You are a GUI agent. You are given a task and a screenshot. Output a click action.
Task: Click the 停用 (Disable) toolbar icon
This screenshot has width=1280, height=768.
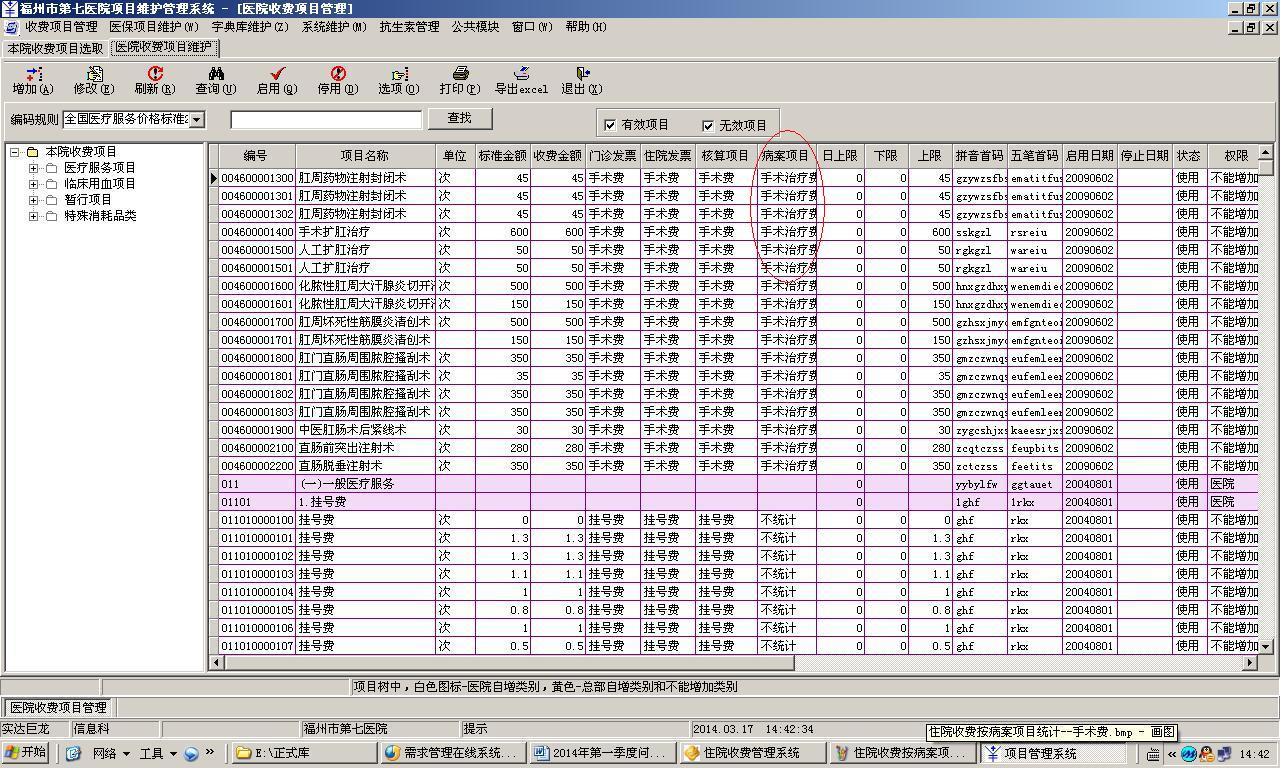point(338,80)
